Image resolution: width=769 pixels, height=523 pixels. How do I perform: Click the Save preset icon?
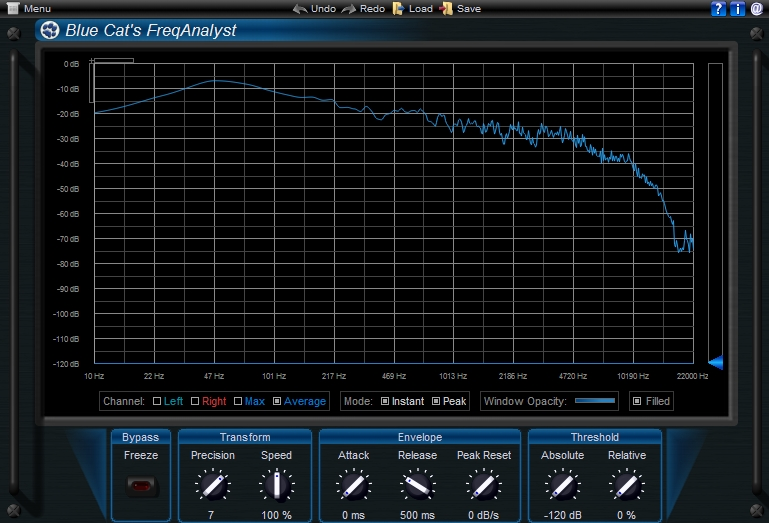[x=446, y=9]
